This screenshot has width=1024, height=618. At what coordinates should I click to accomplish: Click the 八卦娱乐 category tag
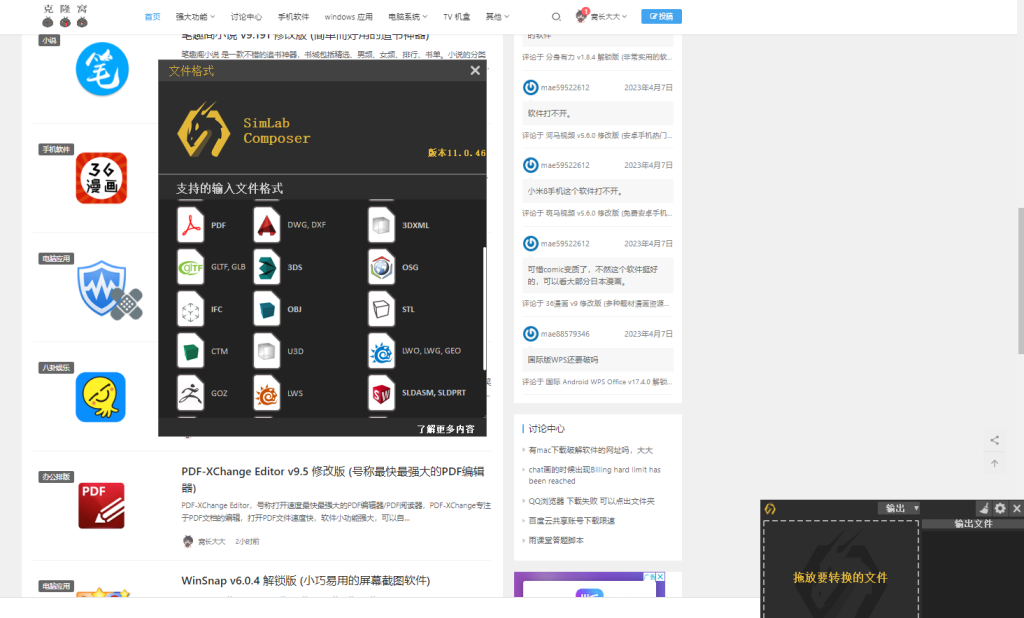tap(56, 367)
